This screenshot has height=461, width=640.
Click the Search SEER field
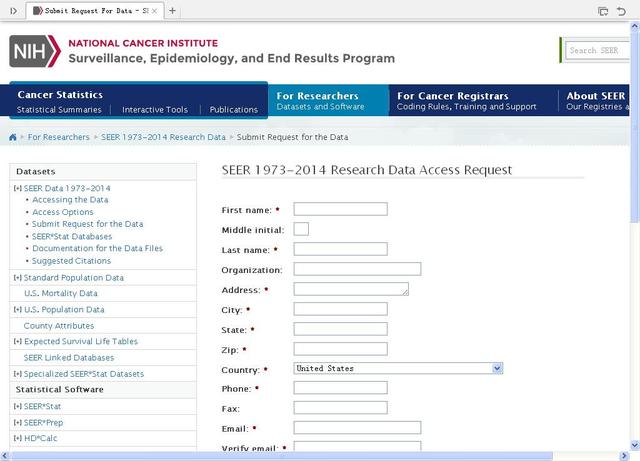tap(597, 50)
